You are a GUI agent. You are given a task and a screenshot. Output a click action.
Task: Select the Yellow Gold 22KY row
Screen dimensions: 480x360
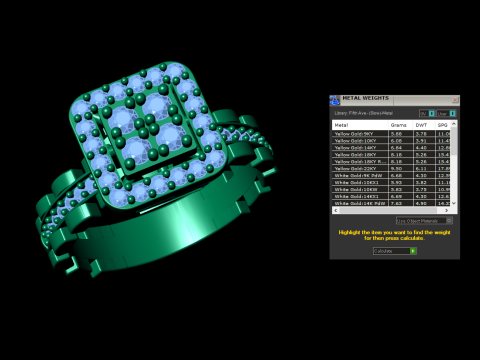tap(391, 169)
